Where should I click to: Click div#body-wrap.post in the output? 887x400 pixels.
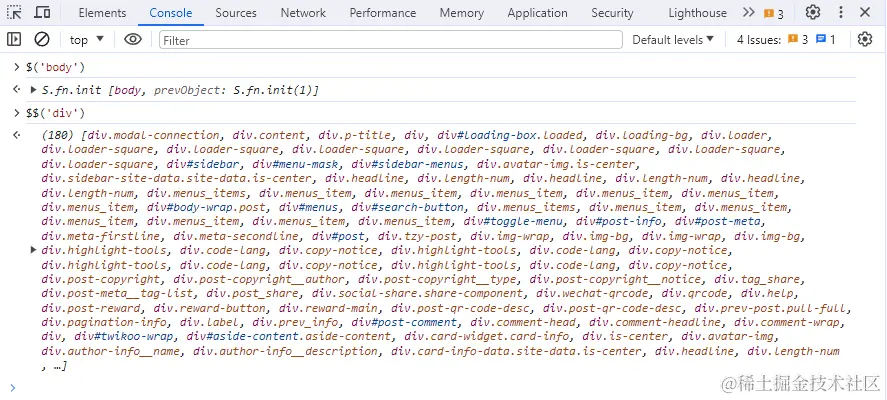[x=206, y=207]
